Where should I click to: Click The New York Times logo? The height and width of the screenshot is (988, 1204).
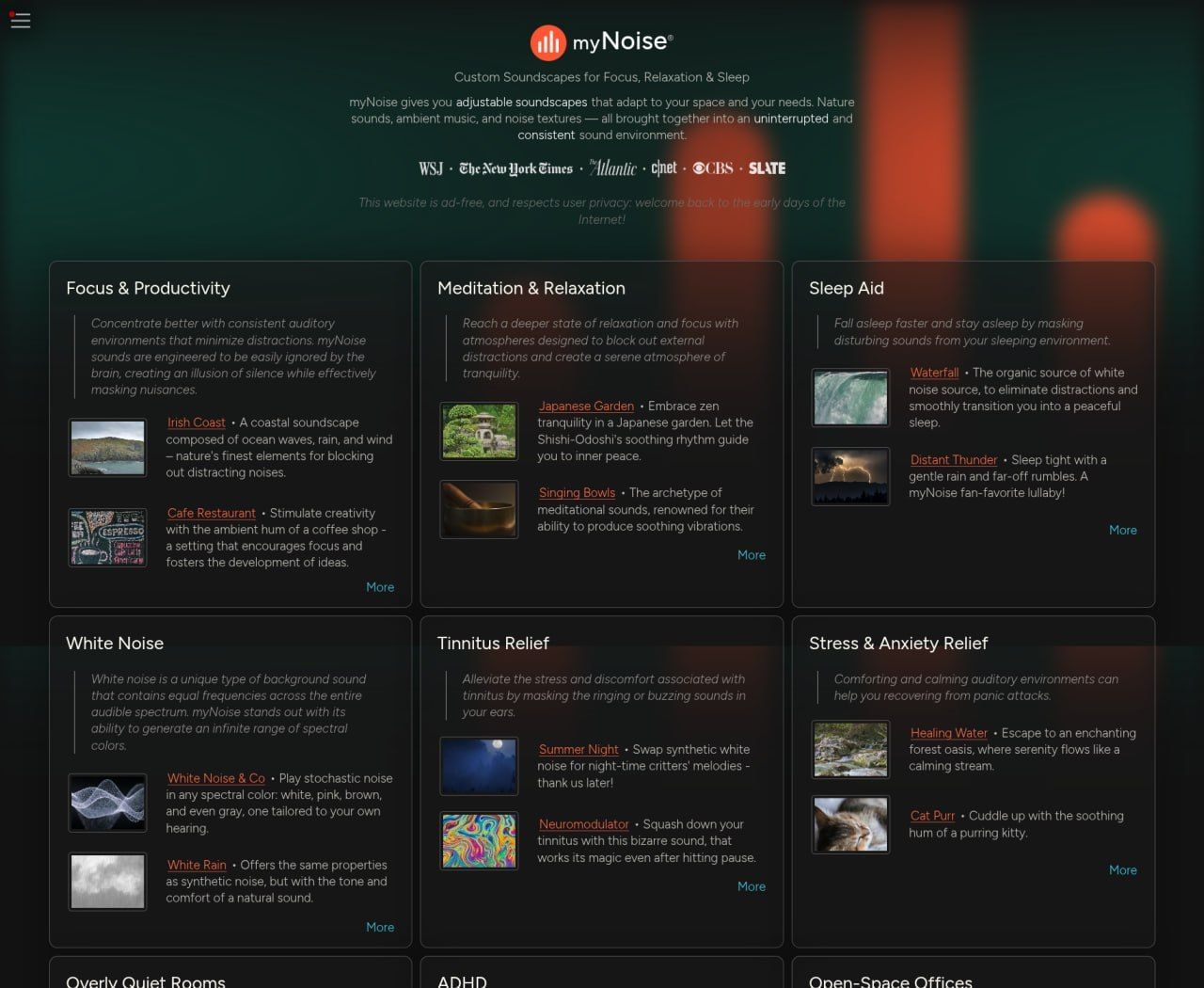coord(515,168)
